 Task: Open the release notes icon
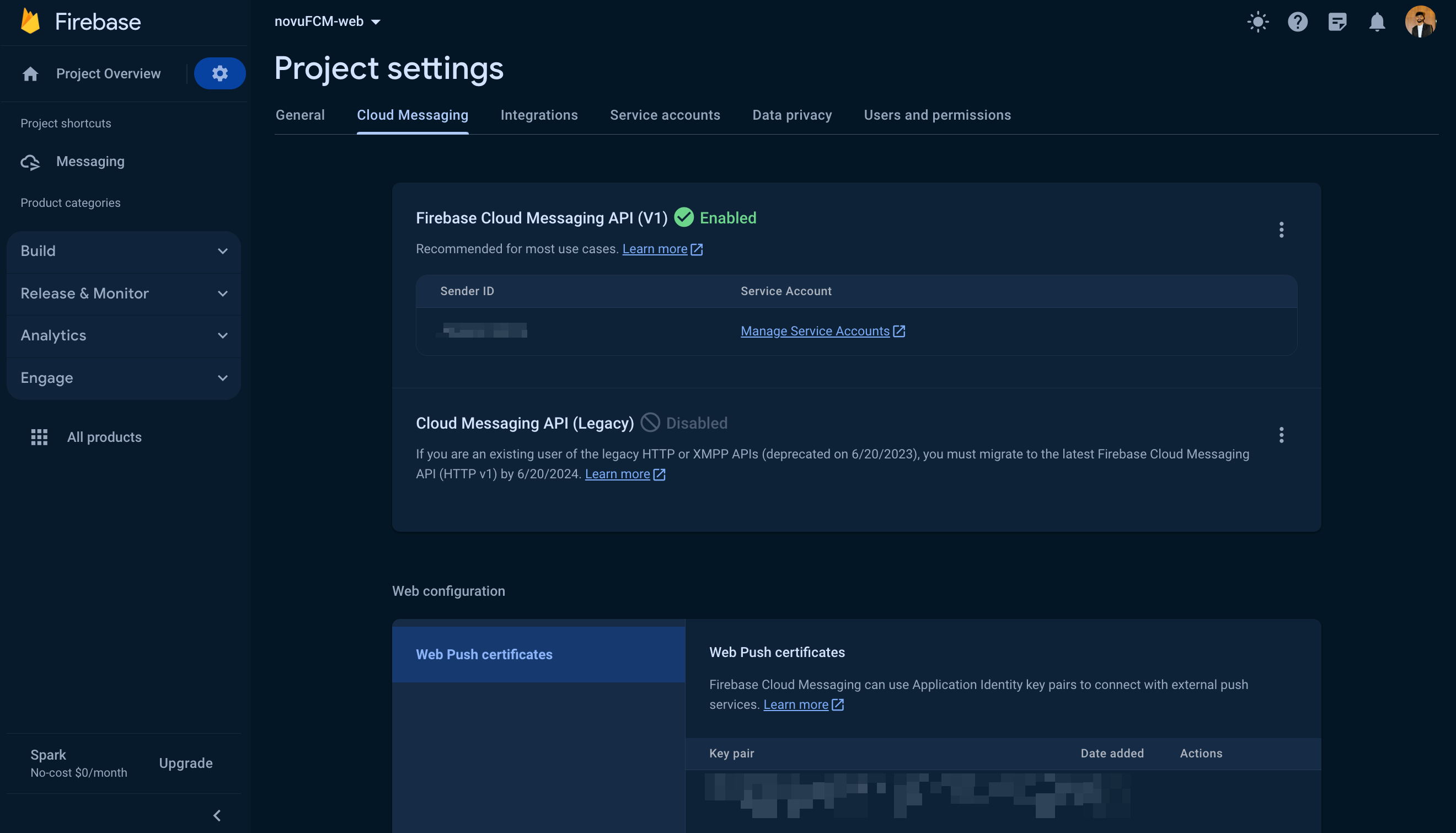click(x=1336, y=22)
